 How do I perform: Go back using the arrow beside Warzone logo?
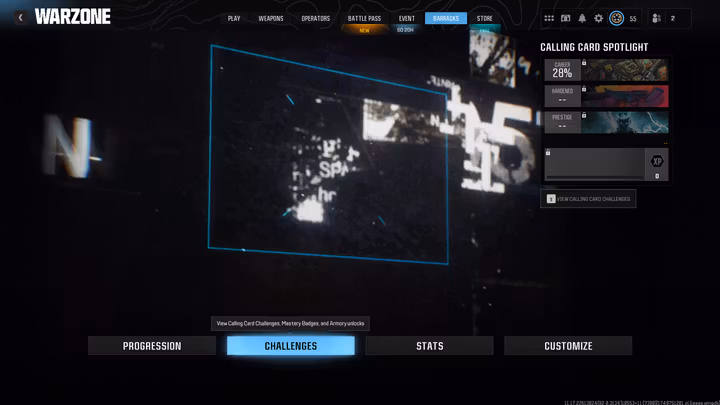pos(20,17)
